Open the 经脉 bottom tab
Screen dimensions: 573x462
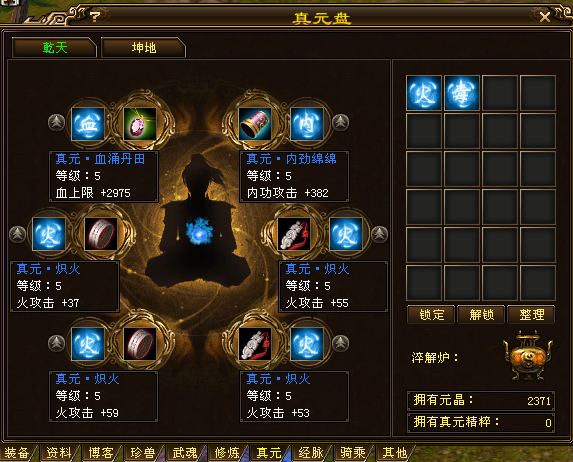click(x=311, y=453)
